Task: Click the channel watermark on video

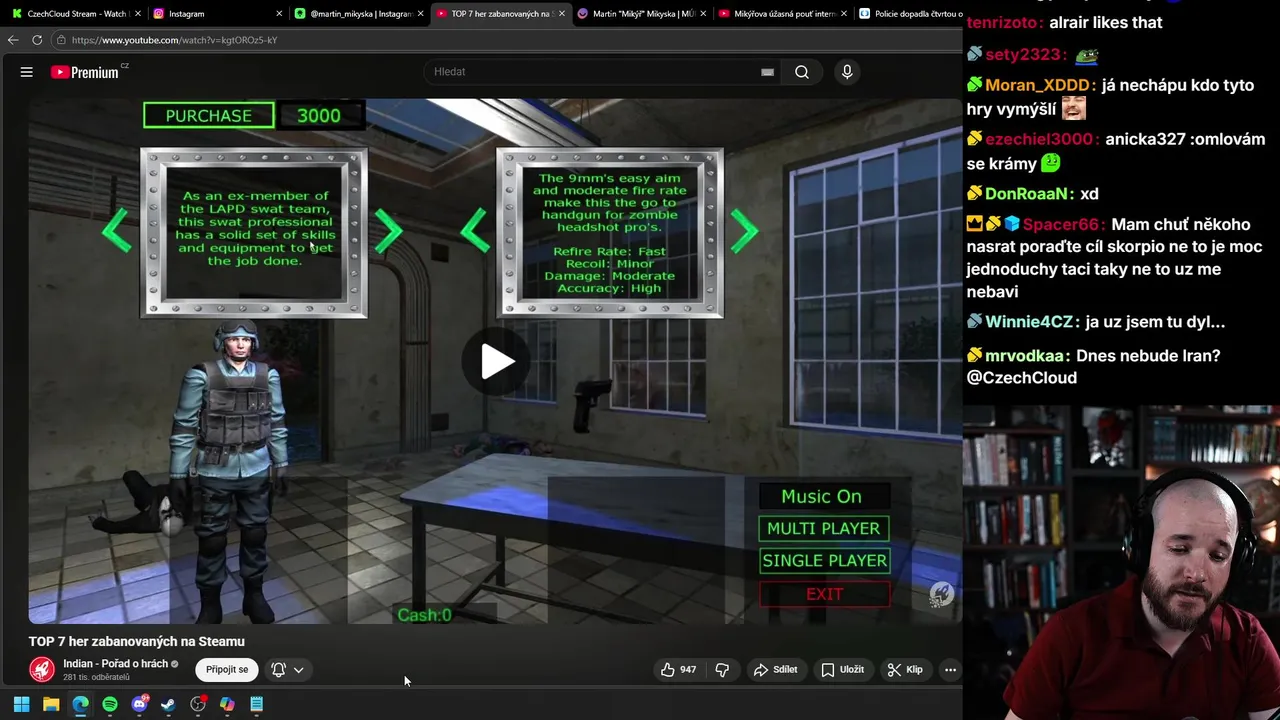Action: click(x=941, y=595)
